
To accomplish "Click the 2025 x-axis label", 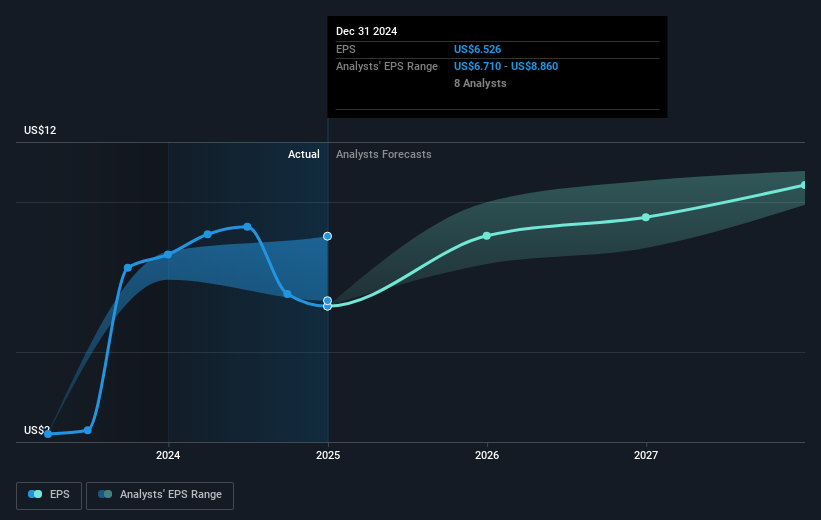I will coord(327,456).
